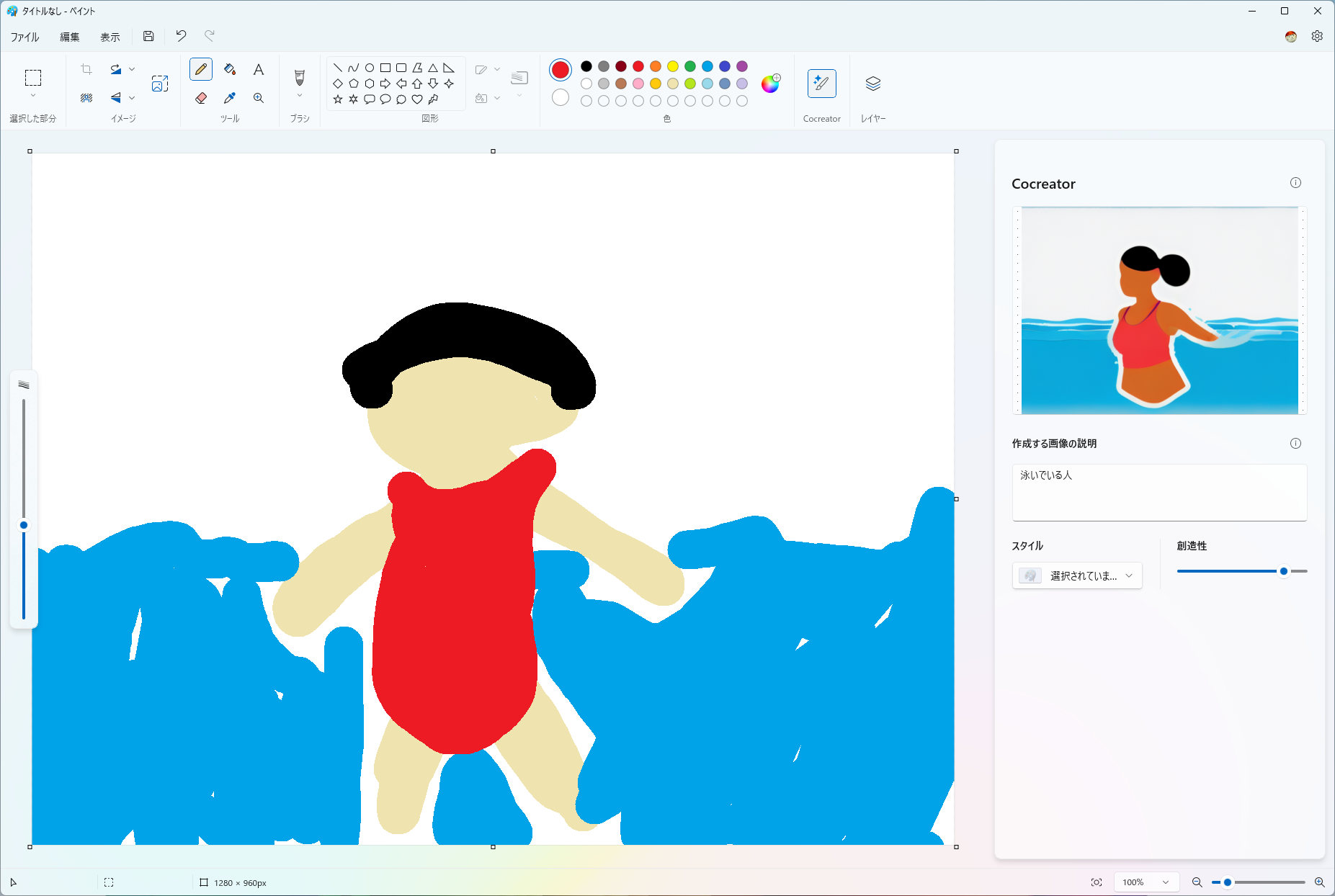
Task: Open the Brushes dropdown
Action: coord(300,94)
